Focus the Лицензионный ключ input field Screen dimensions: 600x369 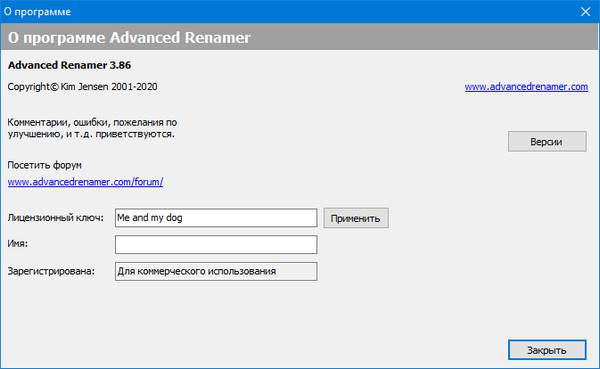tap(216, 218)
